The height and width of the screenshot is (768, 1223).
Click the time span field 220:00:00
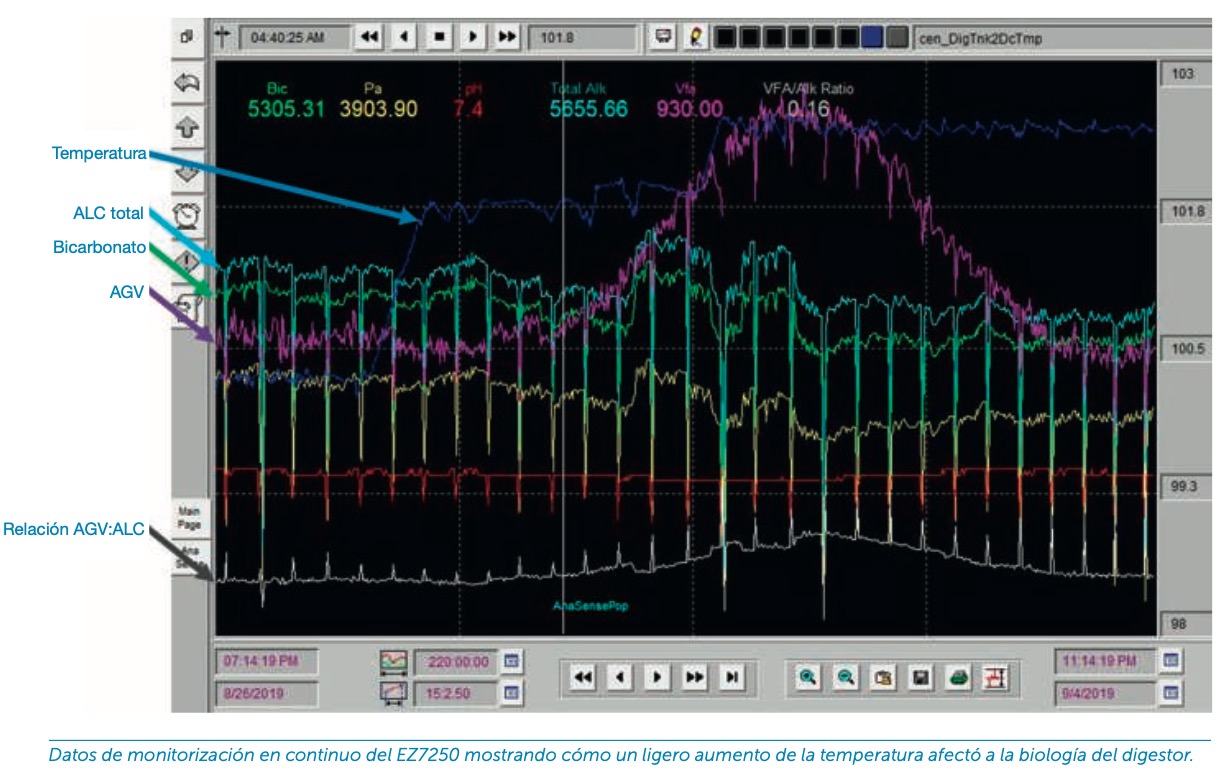click(456, 661)
